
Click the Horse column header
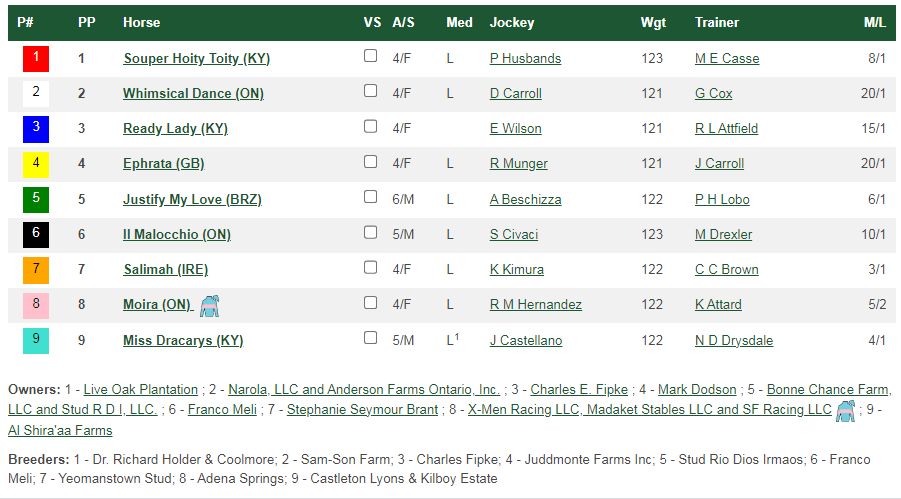(x=141, y=22)
